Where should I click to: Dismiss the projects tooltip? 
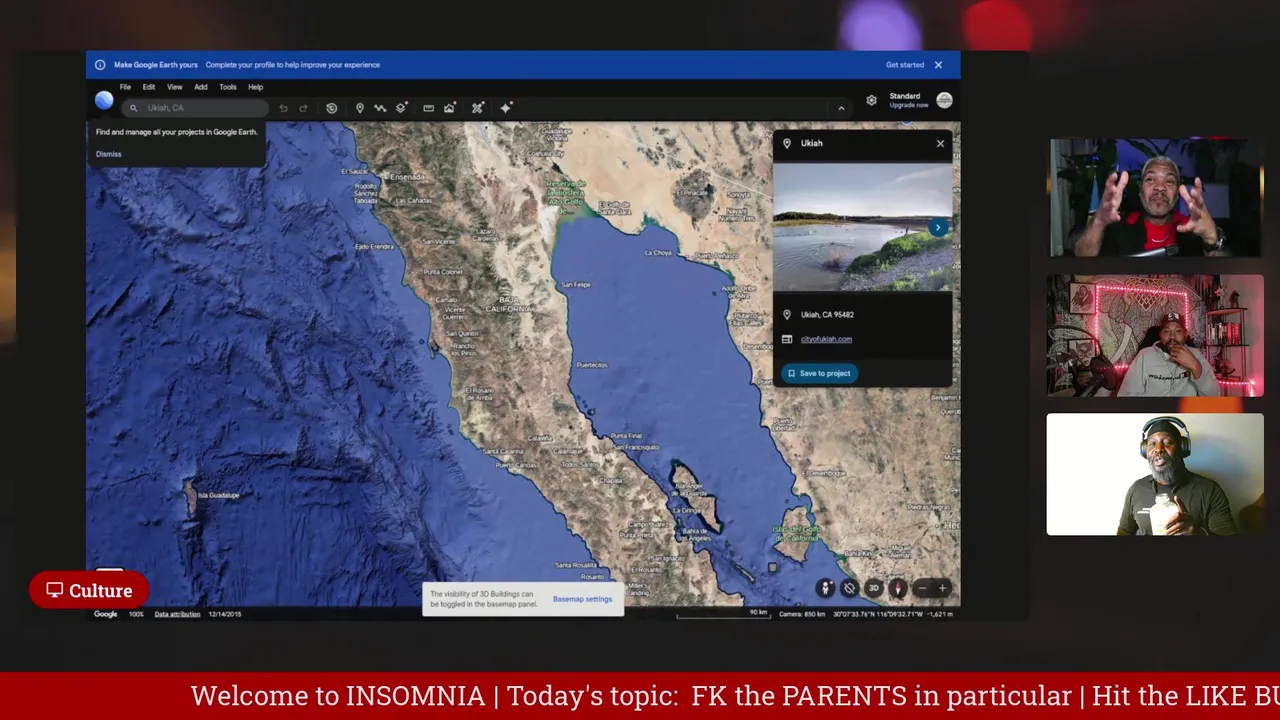[x=109, y=154]
